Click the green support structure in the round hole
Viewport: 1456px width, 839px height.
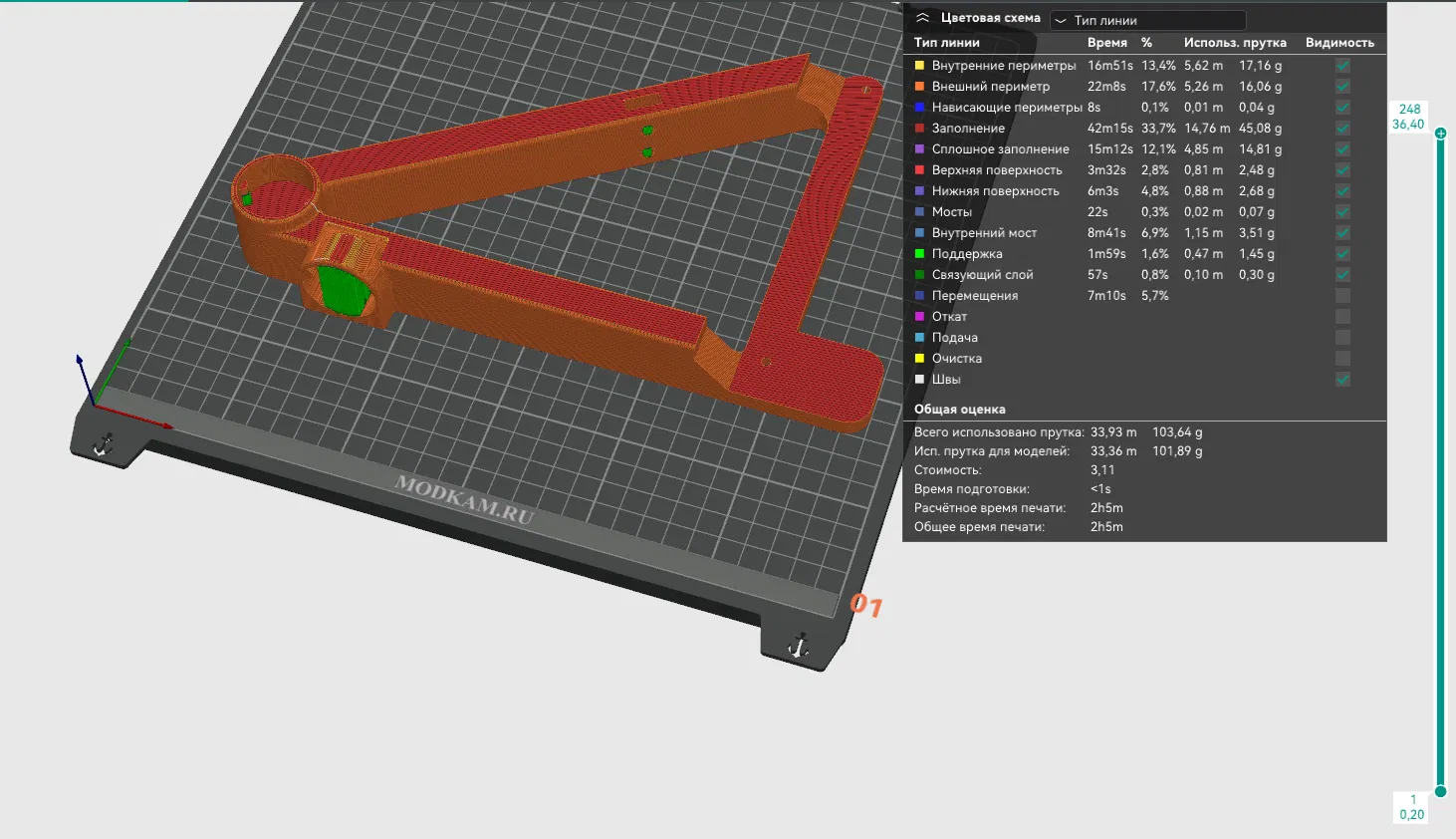tap(345, 289)
